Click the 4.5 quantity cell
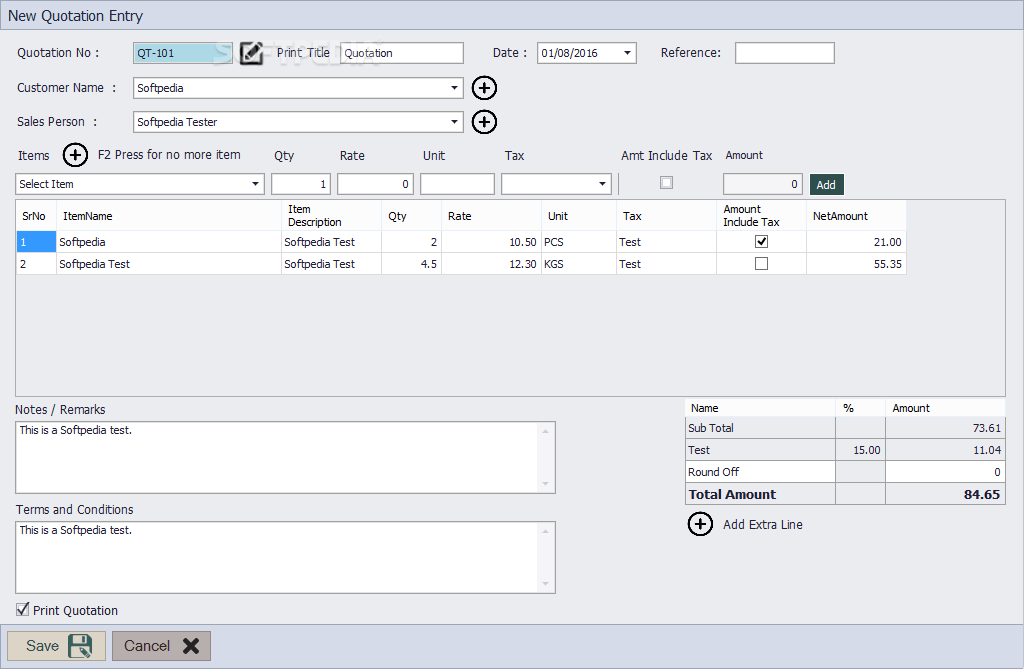The image size is (1024, 669). [x=411, y=264]
